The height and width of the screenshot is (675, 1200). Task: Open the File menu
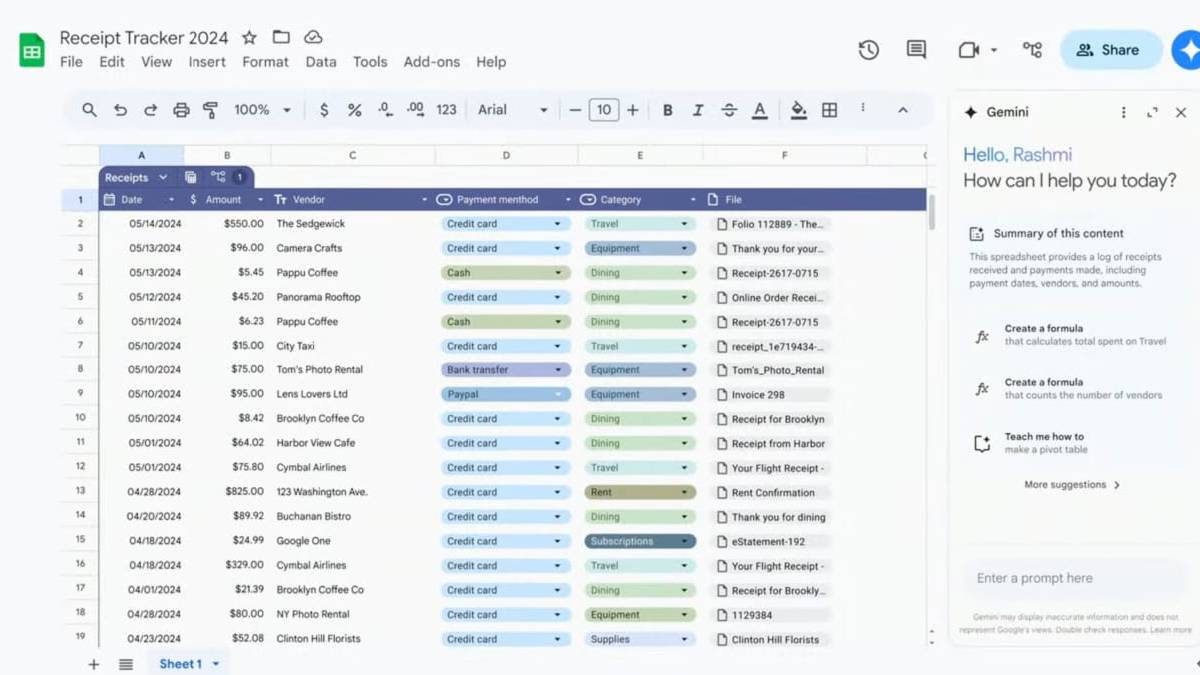coord(71,62)
